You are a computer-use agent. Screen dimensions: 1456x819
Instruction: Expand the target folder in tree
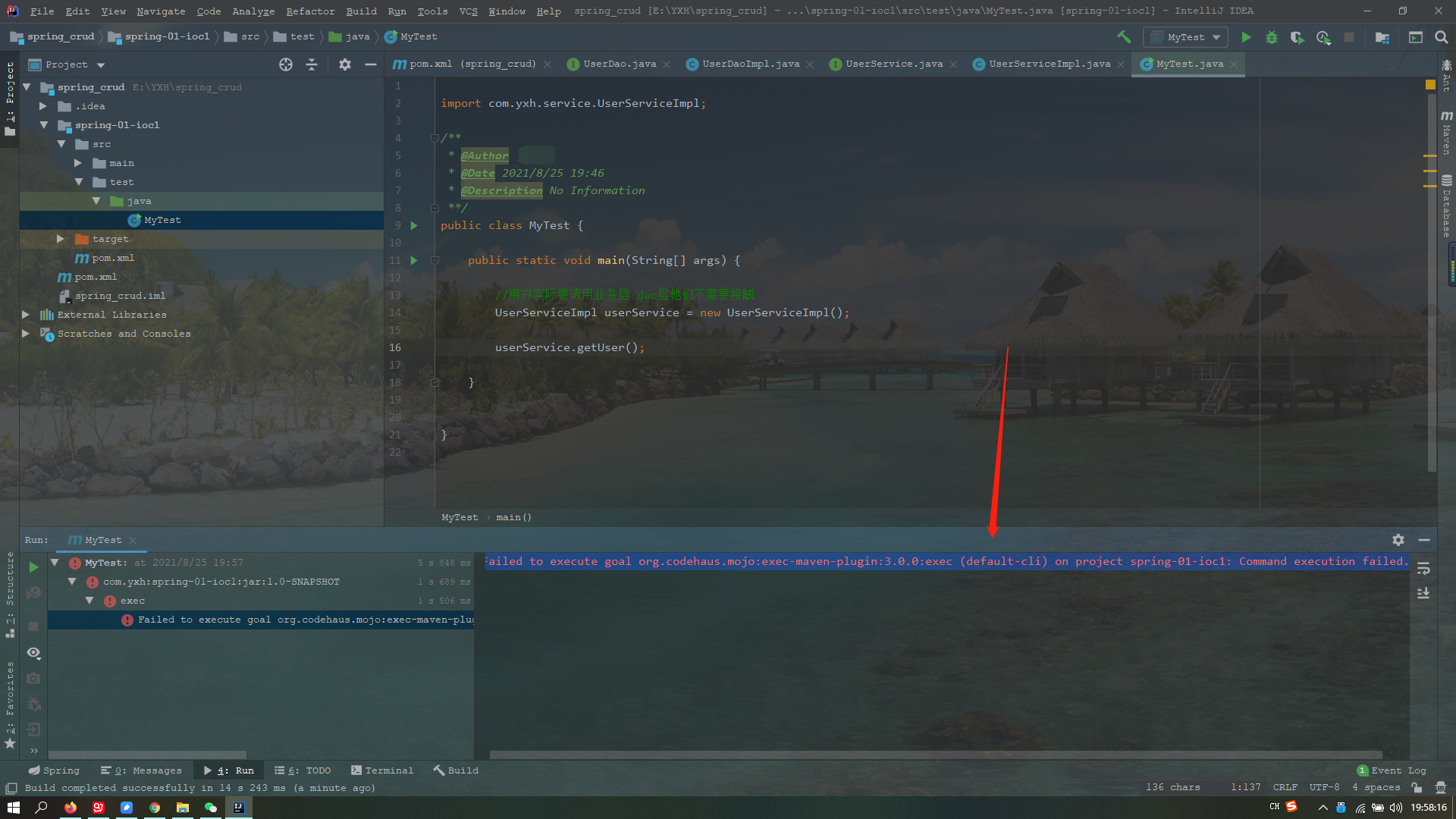point(61,239)
